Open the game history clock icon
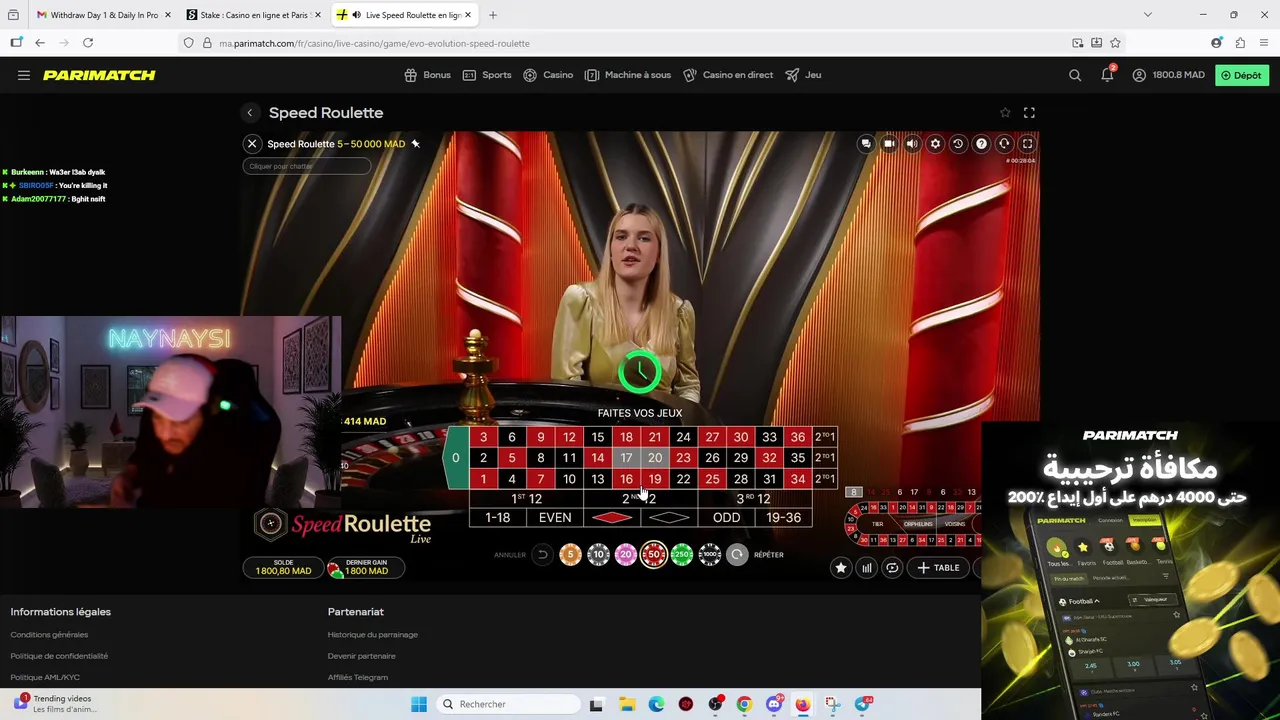This screenshot has height=720, width=1280. (x=958, y=144)
